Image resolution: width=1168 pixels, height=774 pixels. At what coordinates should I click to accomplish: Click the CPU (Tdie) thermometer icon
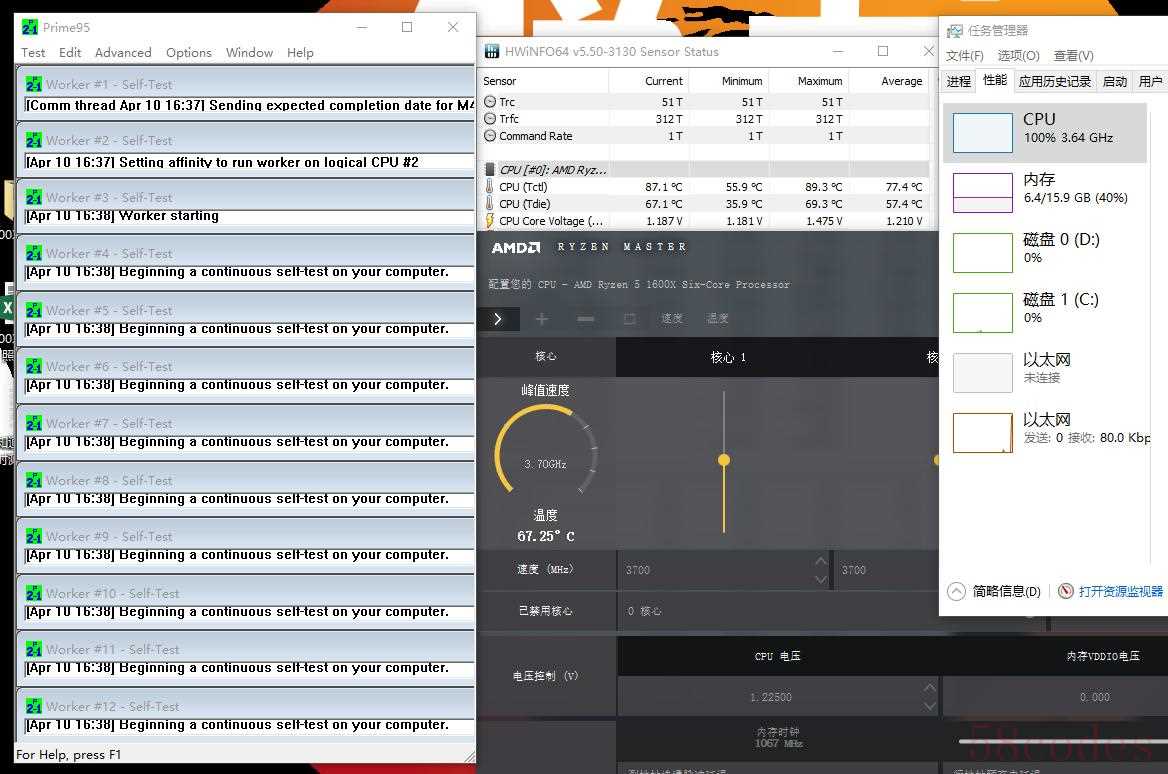pos(489,203)
